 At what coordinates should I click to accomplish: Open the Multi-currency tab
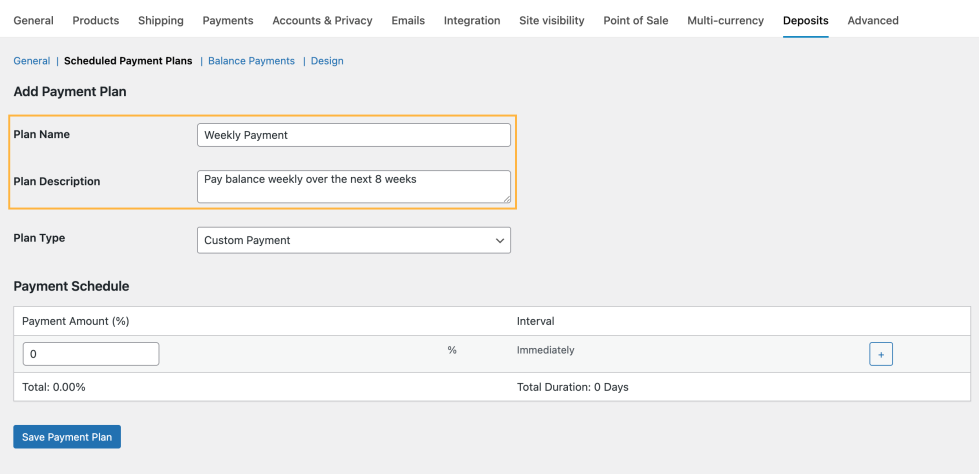tap(725, 20)
